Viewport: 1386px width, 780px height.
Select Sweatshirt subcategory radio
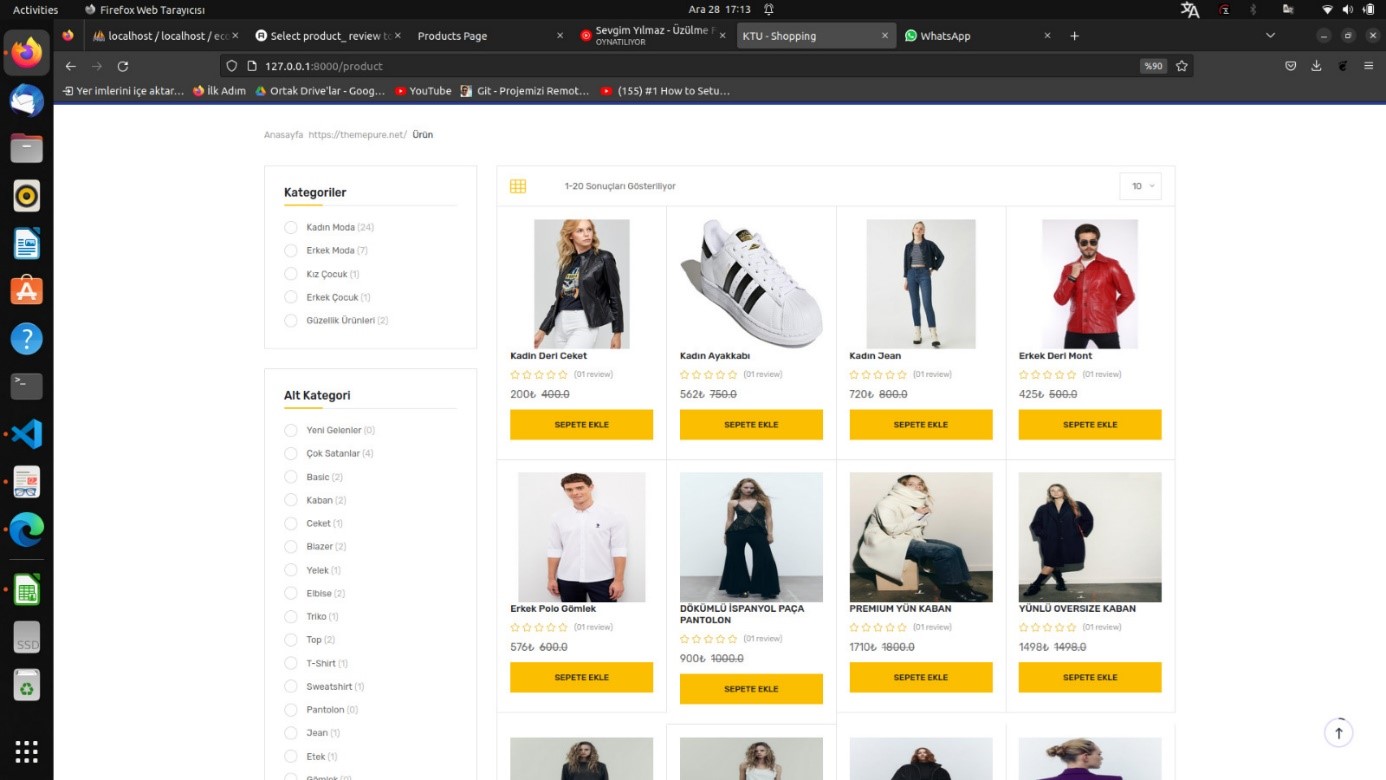[x=291, y=687]
